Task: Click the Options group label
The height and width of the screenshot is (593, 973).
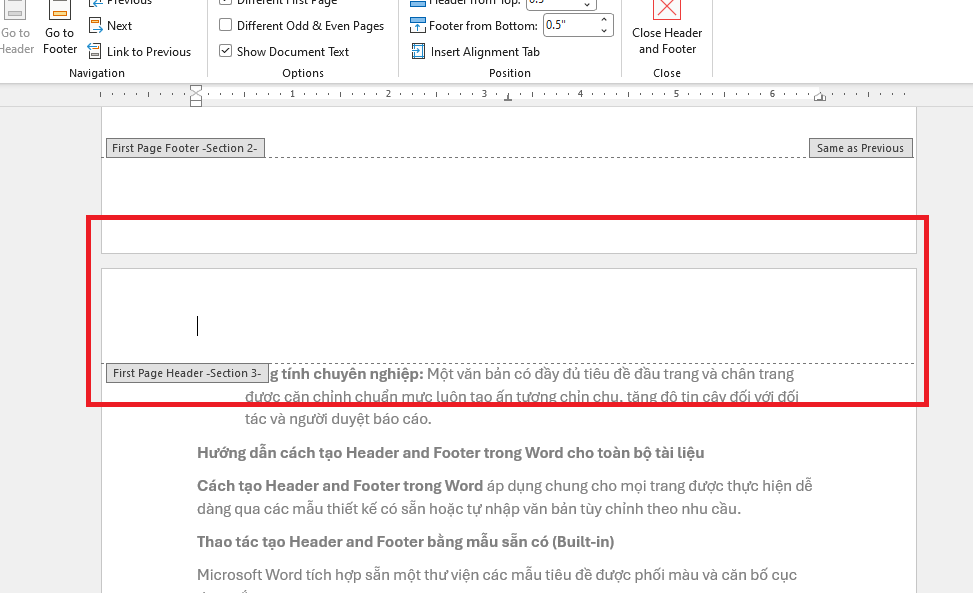Action: (303, 73)
